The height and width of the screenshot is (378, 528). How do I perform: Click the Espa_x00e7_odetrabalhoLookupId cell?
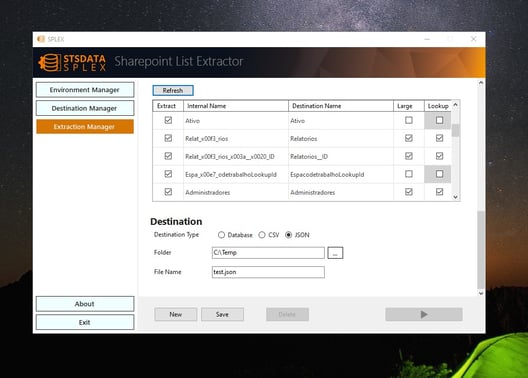point(236,174)
